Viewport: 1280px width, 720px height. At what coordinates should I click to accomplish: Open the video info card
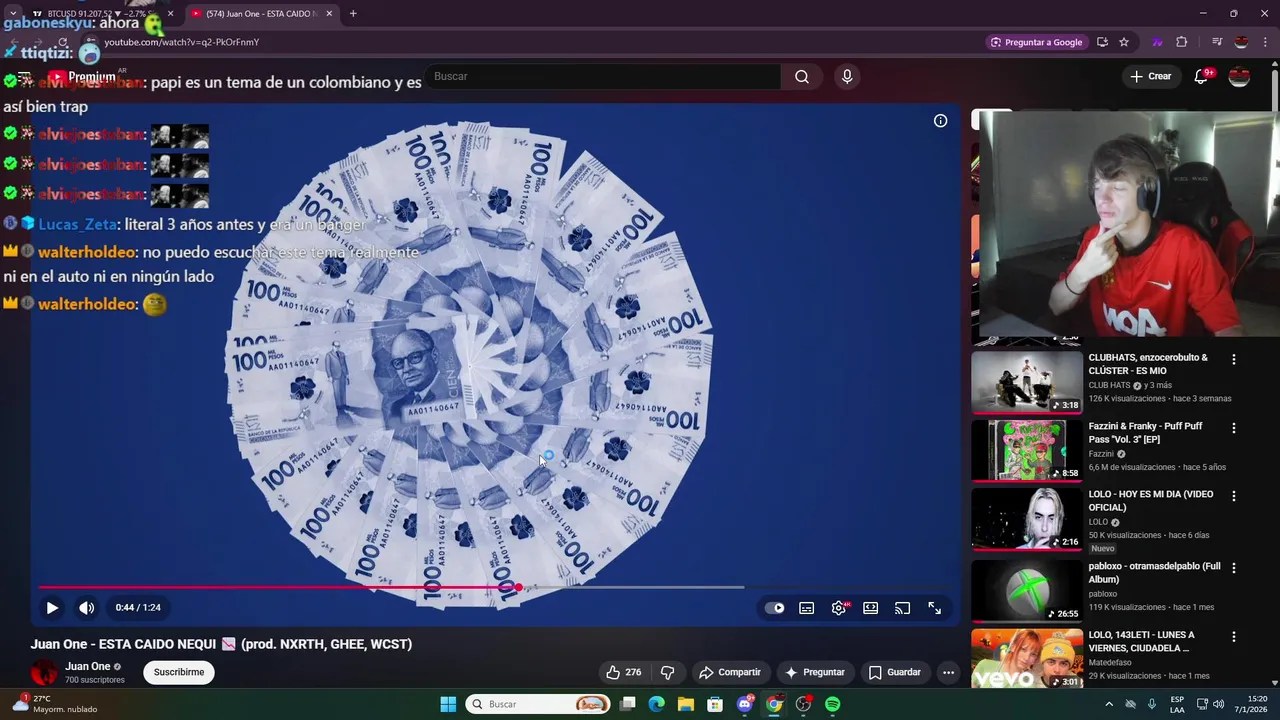pos(941,120)
